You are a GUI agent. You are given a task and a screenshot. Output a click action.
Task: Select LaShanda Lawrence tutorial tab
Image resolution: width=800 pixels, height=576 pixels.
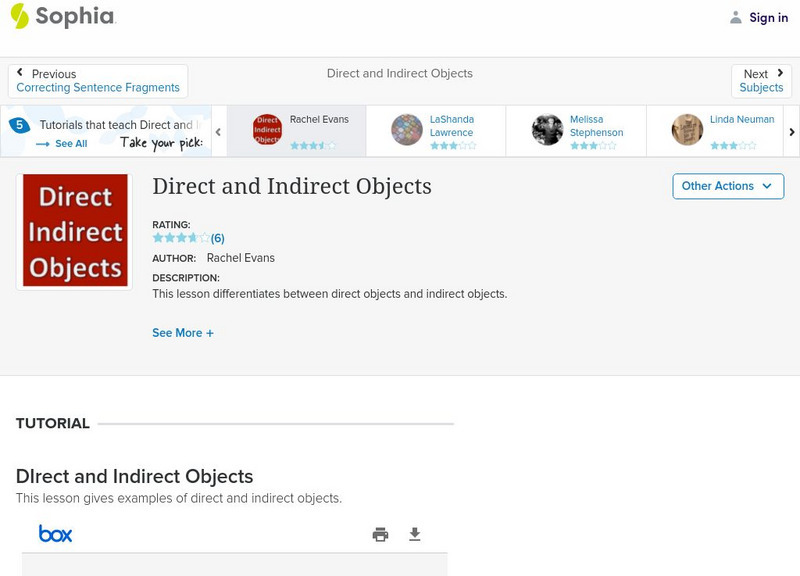[435, 131]
